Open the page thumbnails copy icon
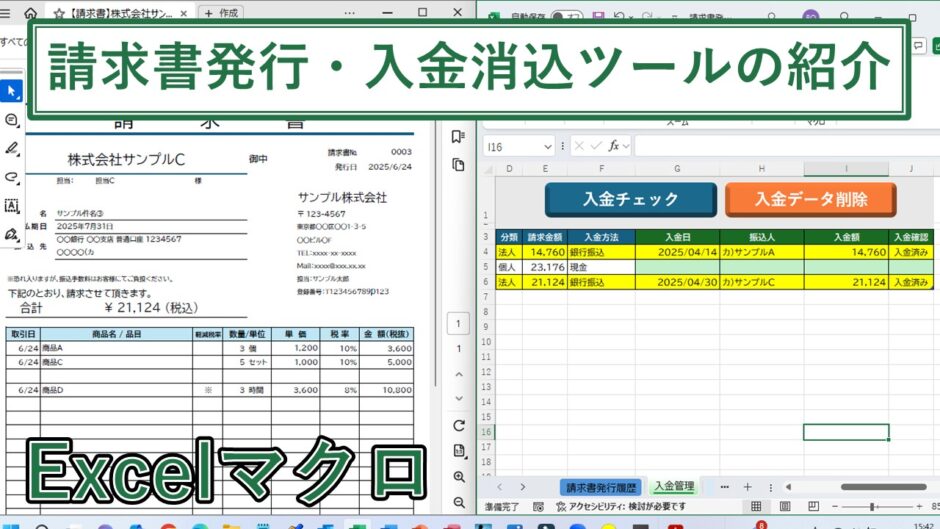This screenshot has height=529, width=940. coord(458,165)
